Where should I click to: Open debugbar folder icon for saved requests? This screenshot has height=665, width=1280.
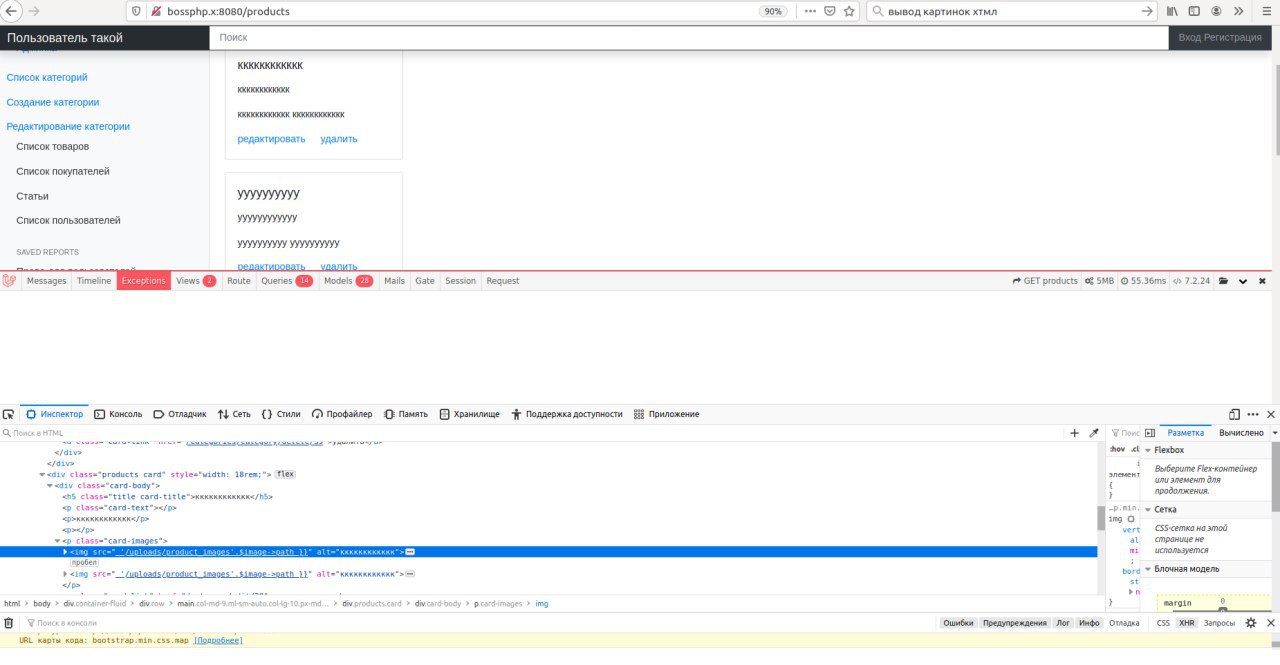[1225, 281]
